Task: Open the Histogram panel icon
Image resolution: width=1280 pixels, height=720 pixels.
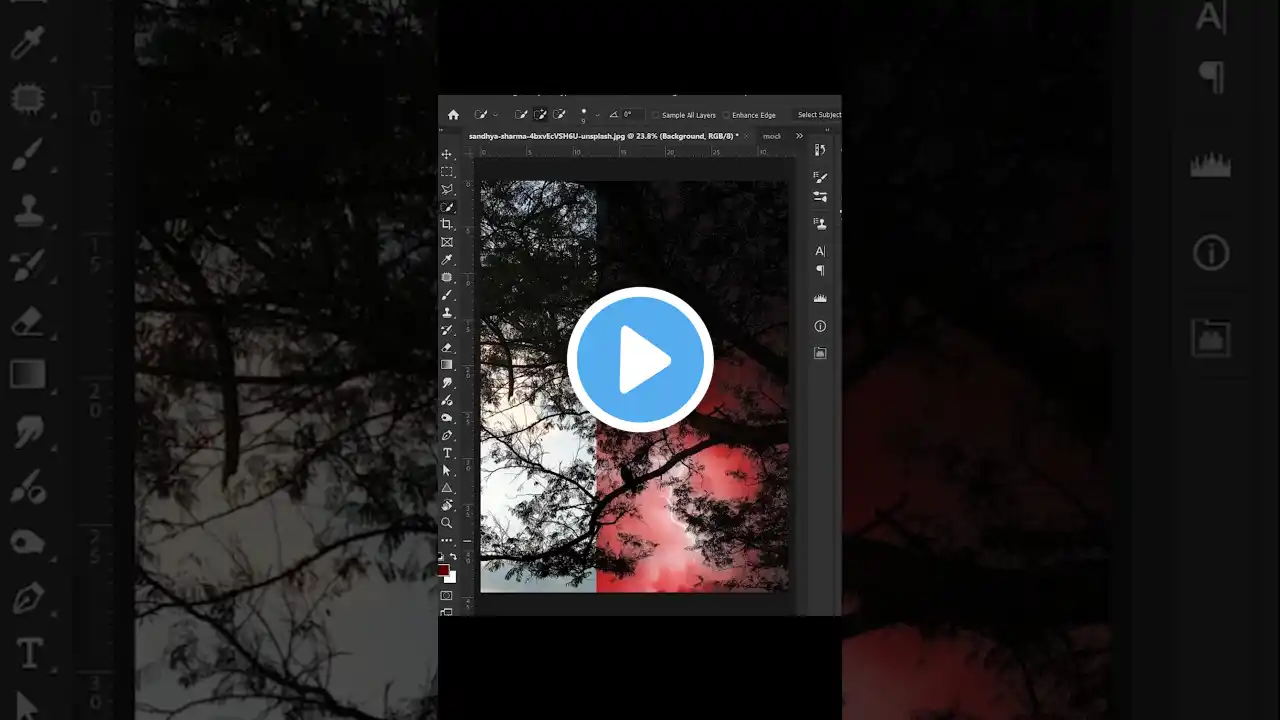Action: (x=820, y=298)
